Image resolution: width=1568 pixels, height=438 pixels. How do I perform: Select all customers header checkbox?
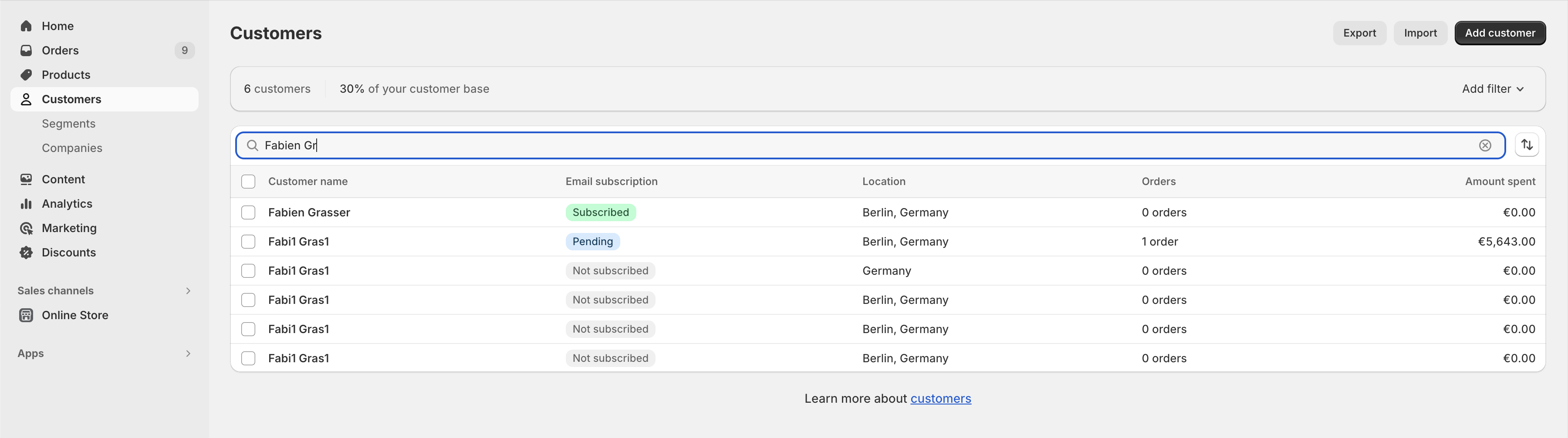pos(248,181)
